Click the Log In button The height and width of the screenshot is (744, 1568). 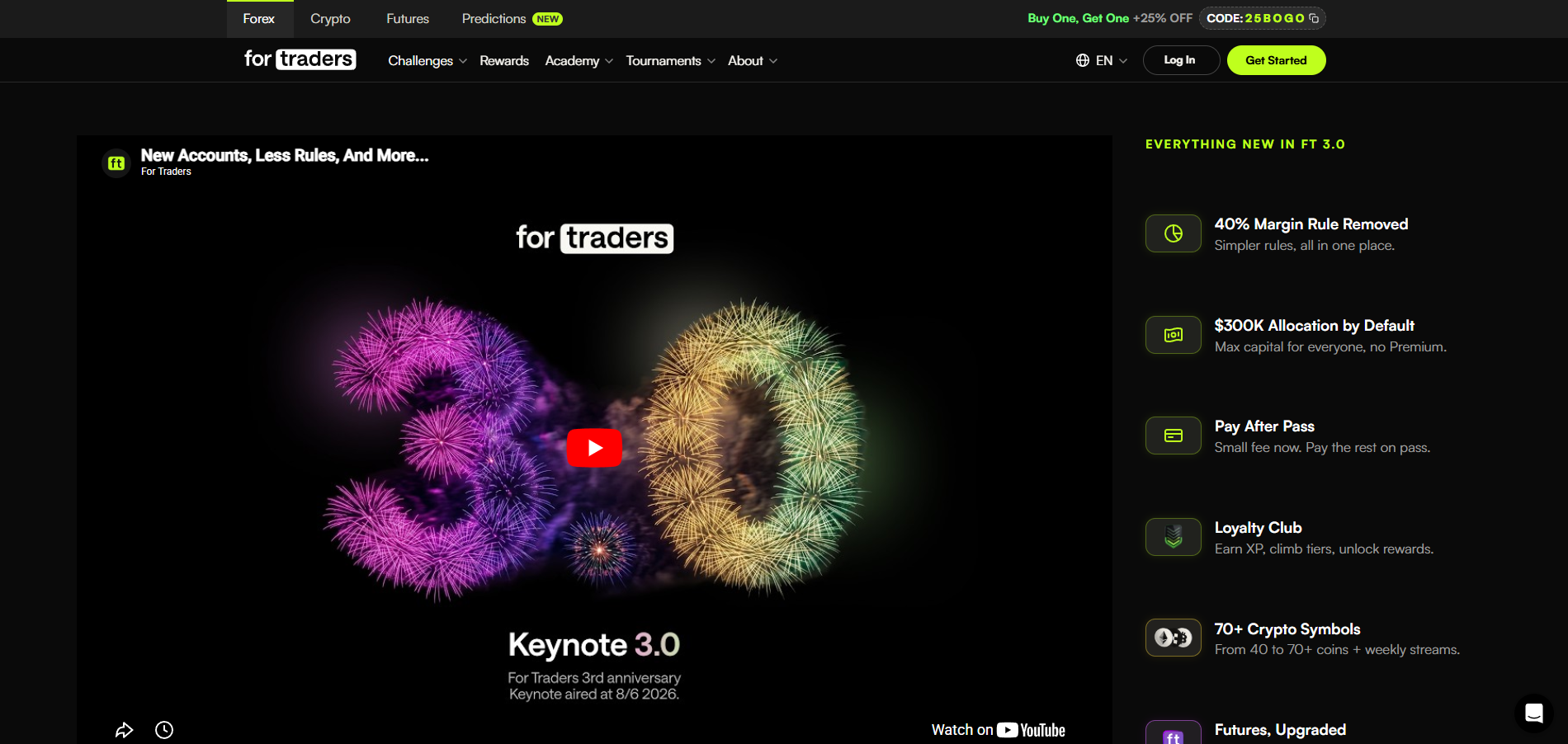coord(1180,60)
